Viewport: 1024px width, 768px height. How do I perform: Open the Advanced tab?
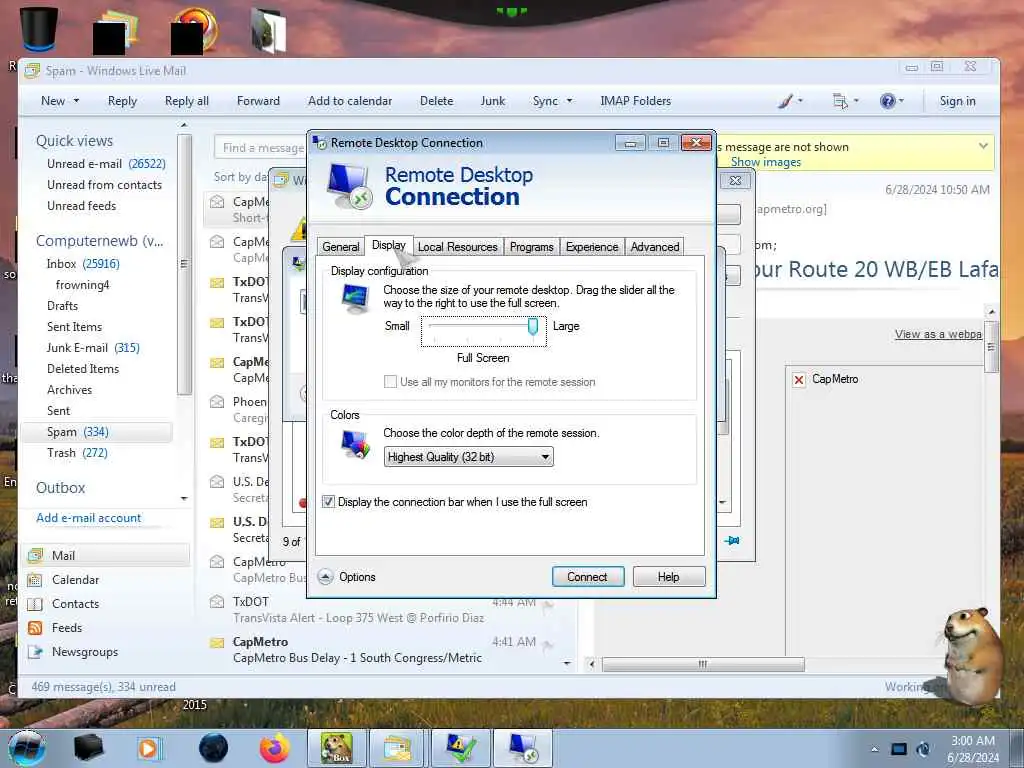click(654, 247)
